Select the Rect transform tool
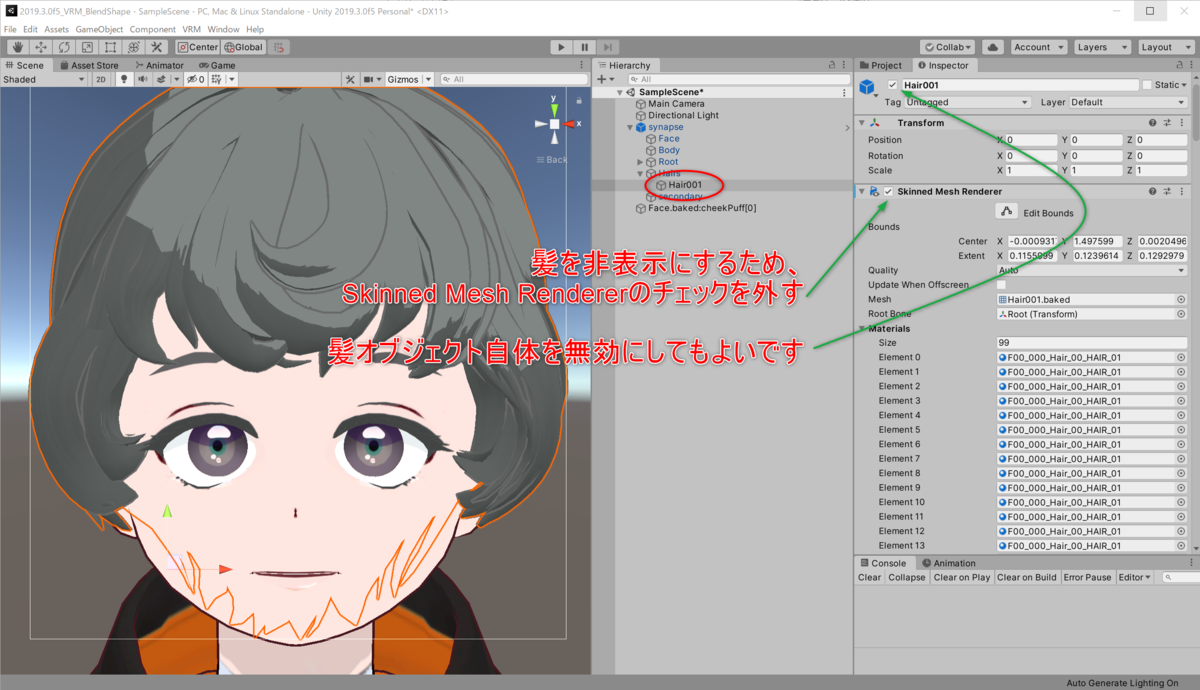 (x=110, y=47)
